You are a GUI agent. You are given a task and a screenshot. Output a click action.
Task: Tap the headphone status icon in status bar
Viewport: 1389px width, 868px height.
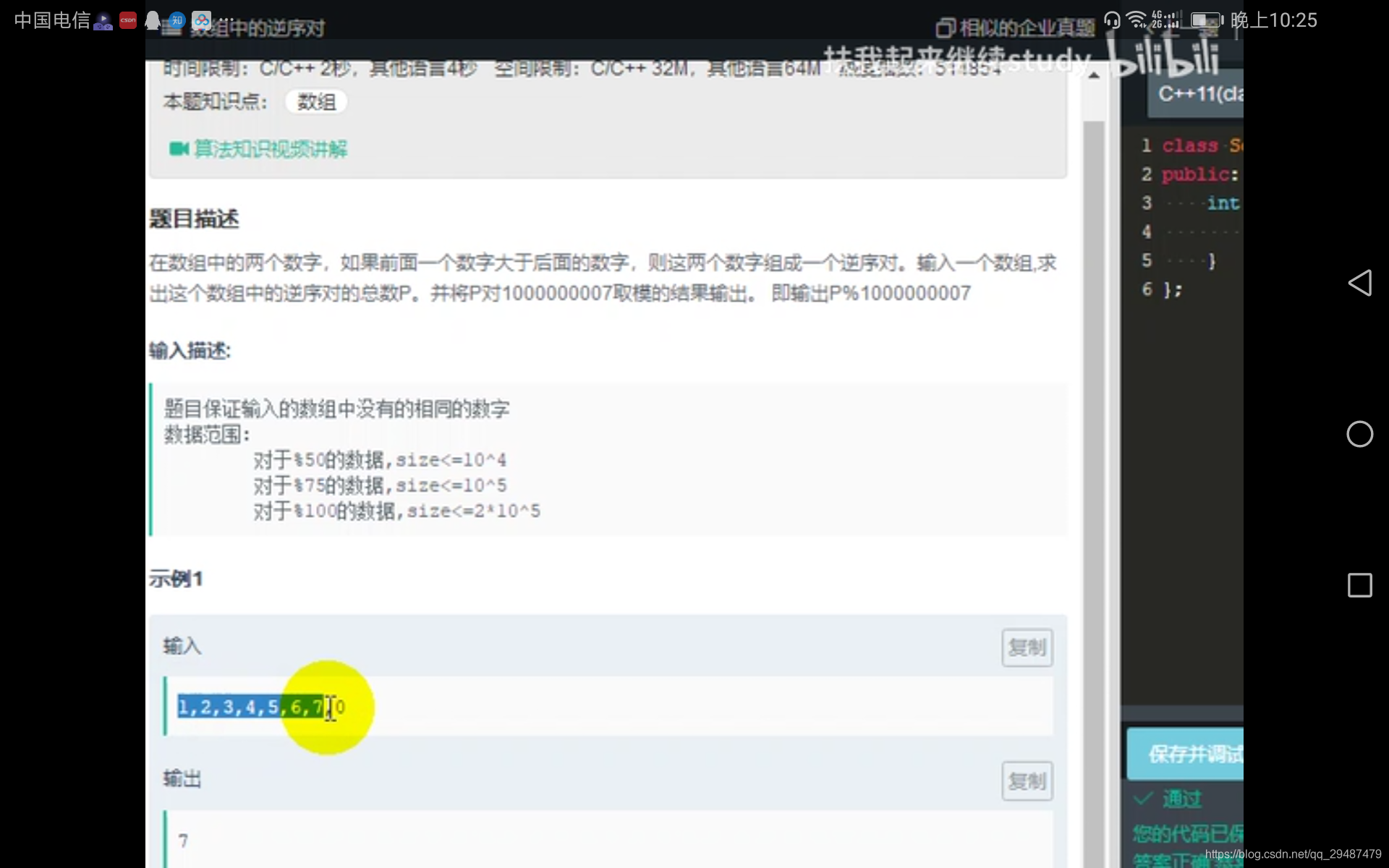(1112, 20)
